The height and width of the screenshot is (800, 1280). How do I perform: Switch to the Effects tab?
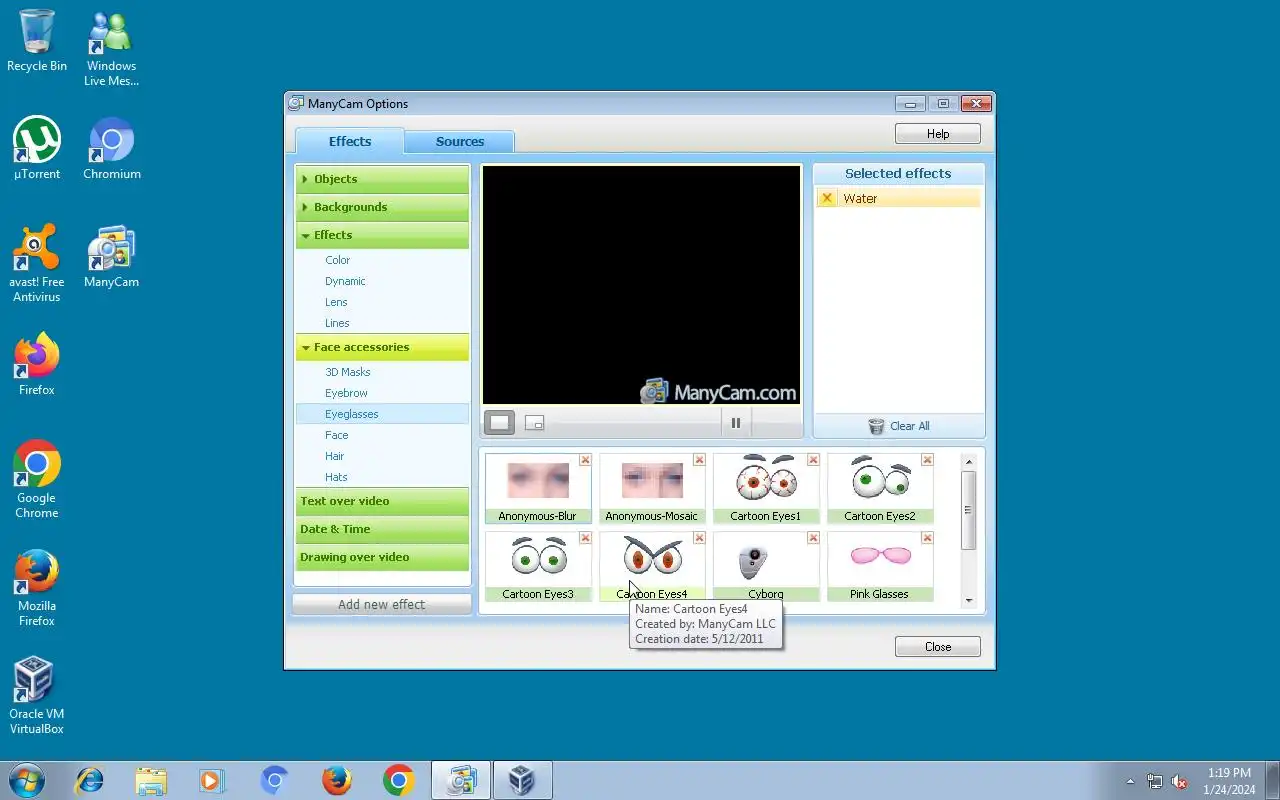pos(350,141)
